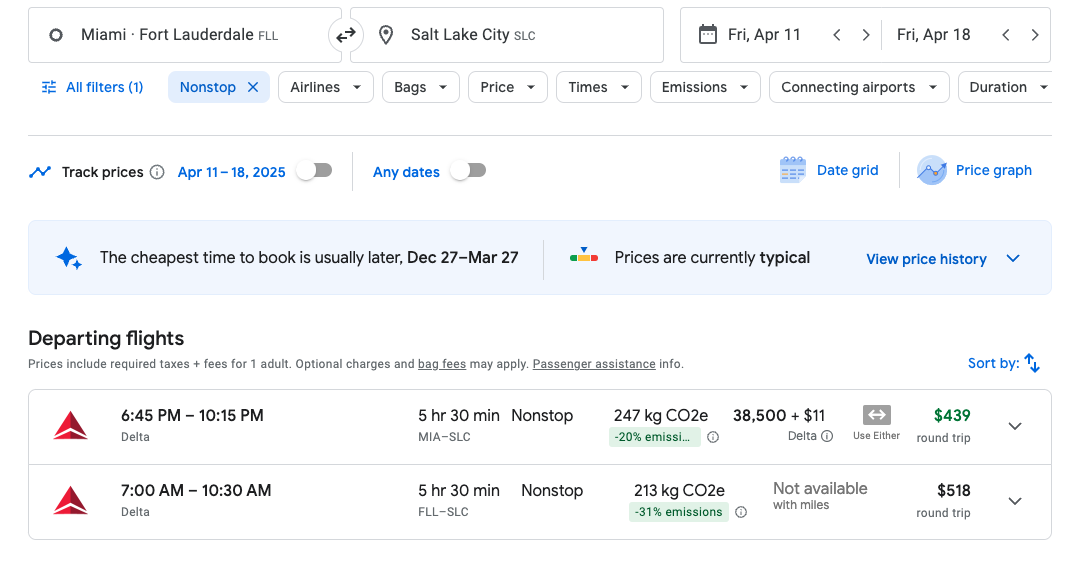Image resolution: width=1073 pixels, height=565 pixels.
Task: Toggle price tracking for Apr 11–18, 2025
Action: pyautogui.click(x=315, y=170)
